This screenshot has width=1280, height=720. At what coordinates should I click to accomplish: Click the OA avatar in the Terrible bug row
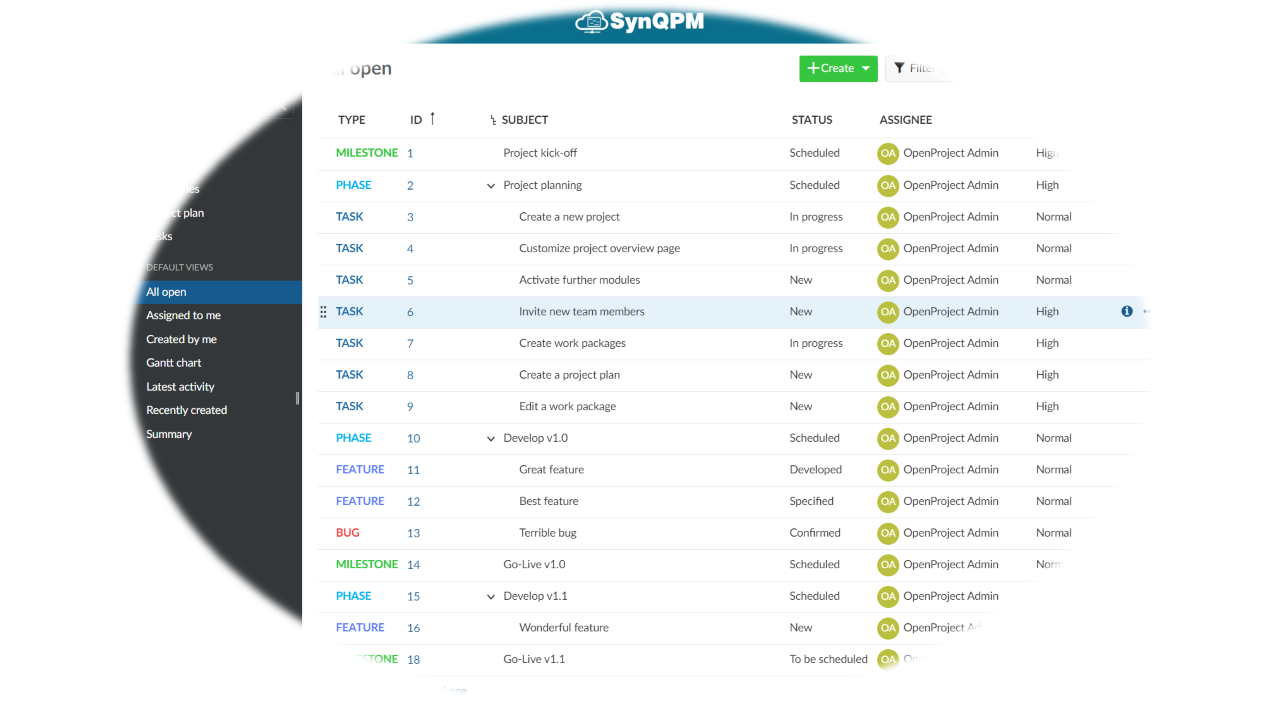point(888,533)
